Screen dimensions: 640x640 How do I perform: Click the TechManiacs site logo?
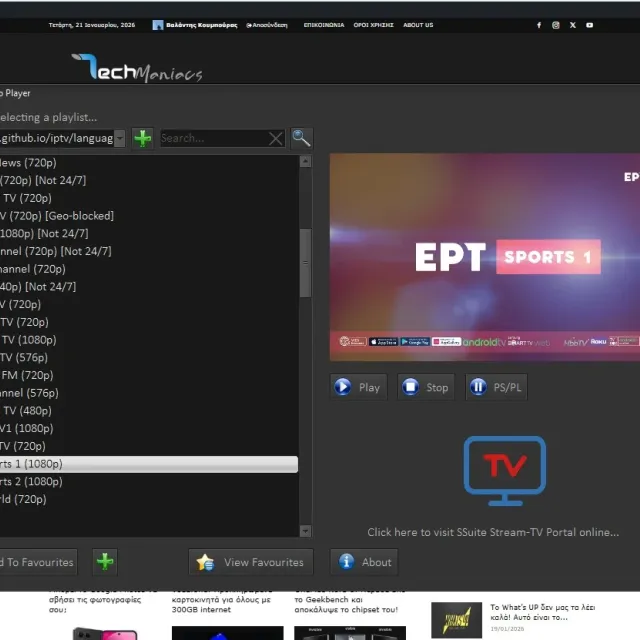tap(137, 67)
